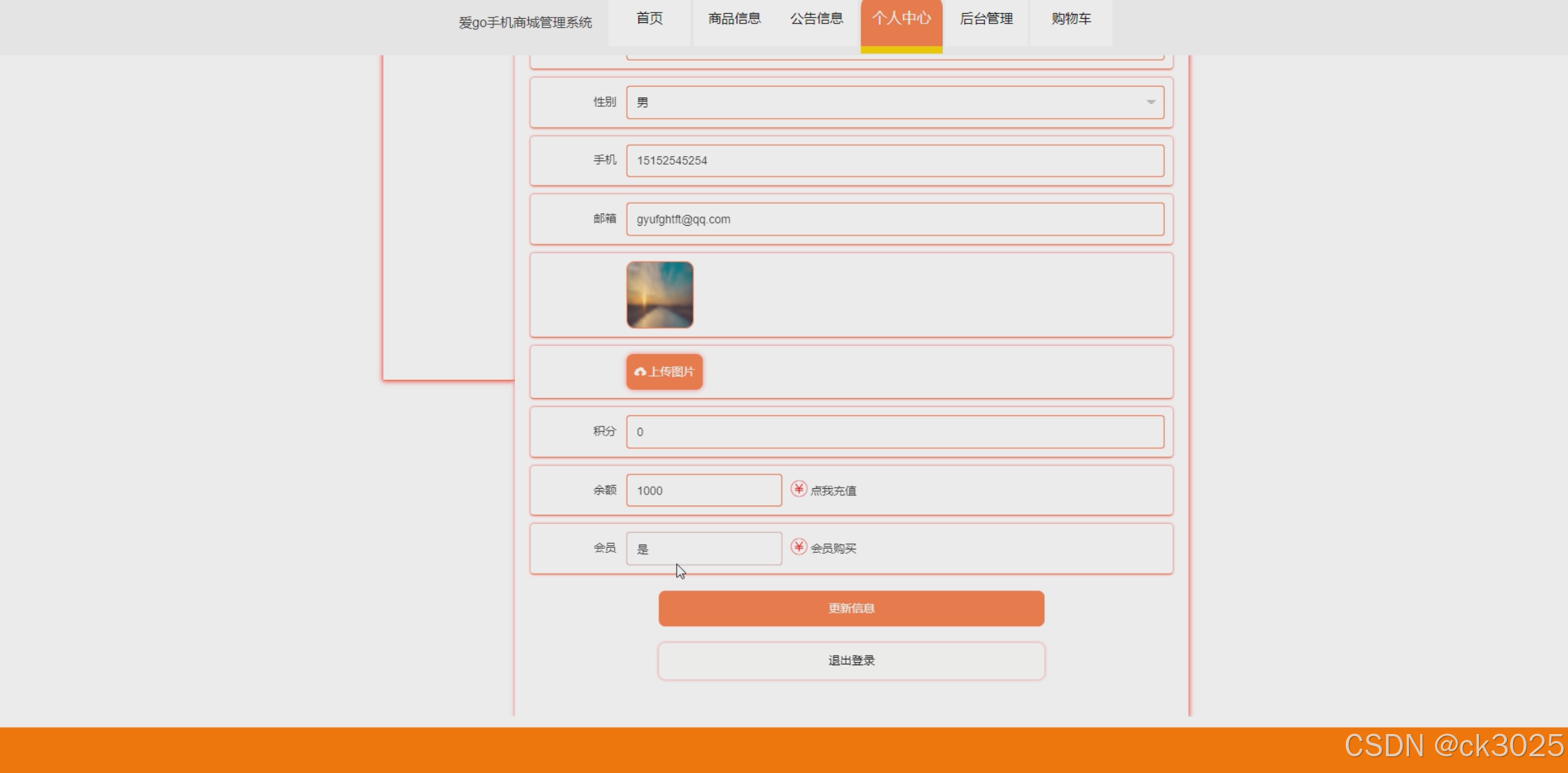This screenshot has width=1568, height=773.
Task: Switch to the 公告信息 tab
Action: [816, 19]
